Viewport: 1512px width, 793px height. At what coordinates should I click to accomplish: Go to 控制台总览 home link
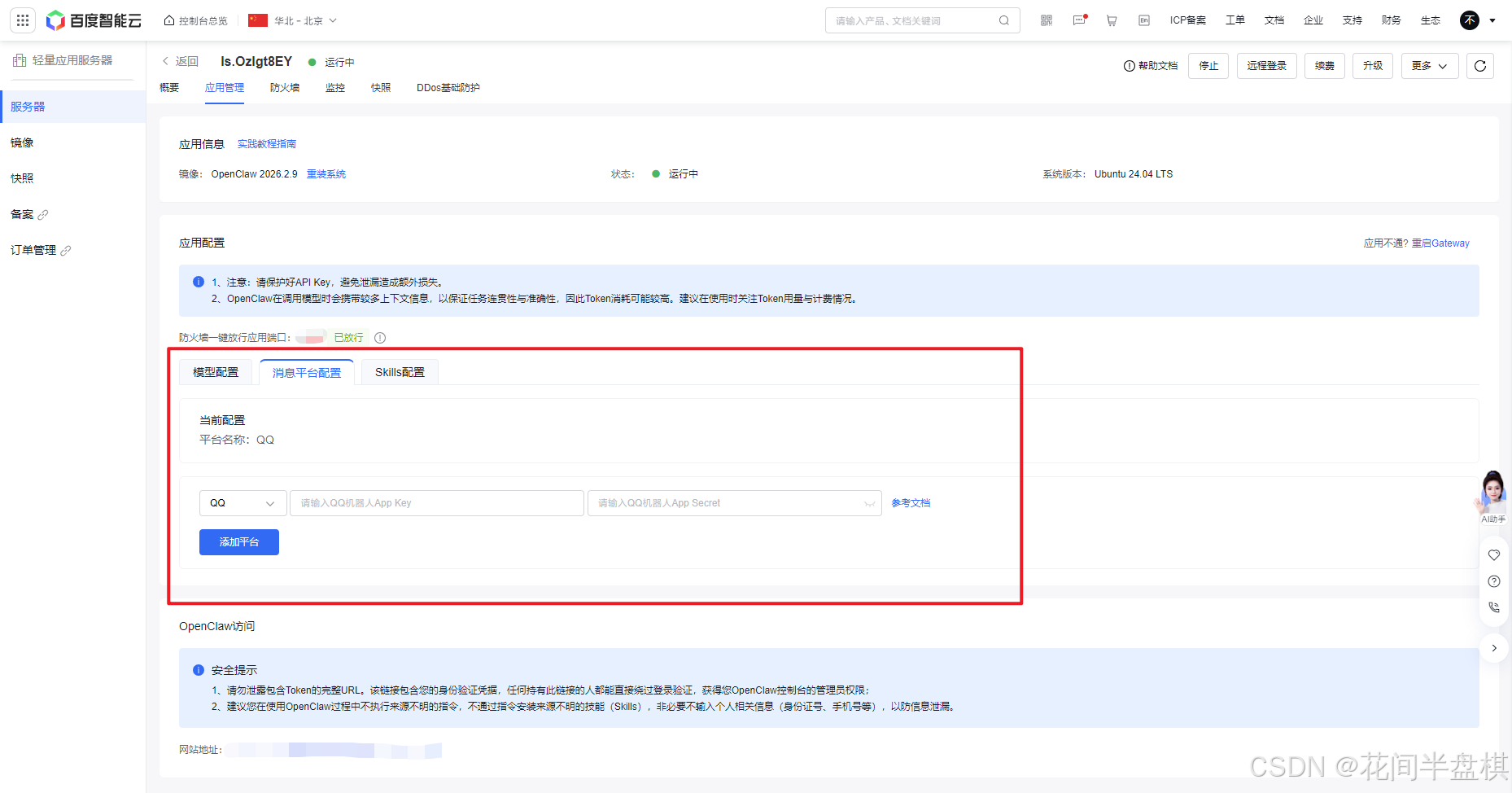(196, 20)
